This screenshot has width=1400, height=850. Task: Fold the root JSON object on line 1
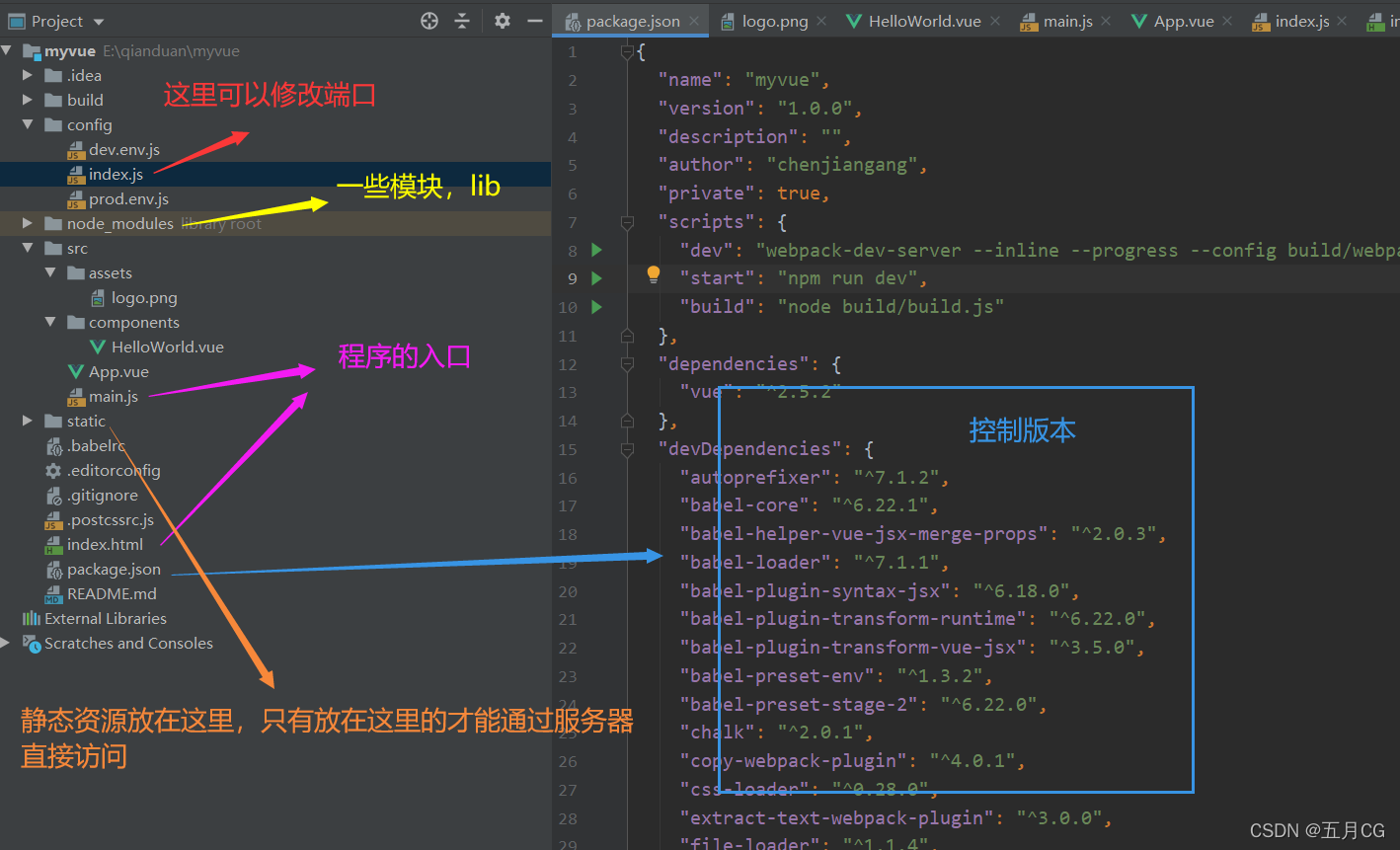(626, 51)
